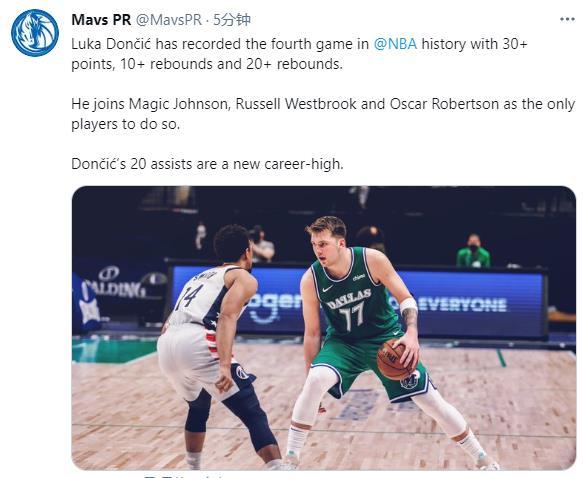Image resolution: width=583 pixels, height=478 pixels.
Task: Click Dončić's face in the photo
Action: (325, 246)
